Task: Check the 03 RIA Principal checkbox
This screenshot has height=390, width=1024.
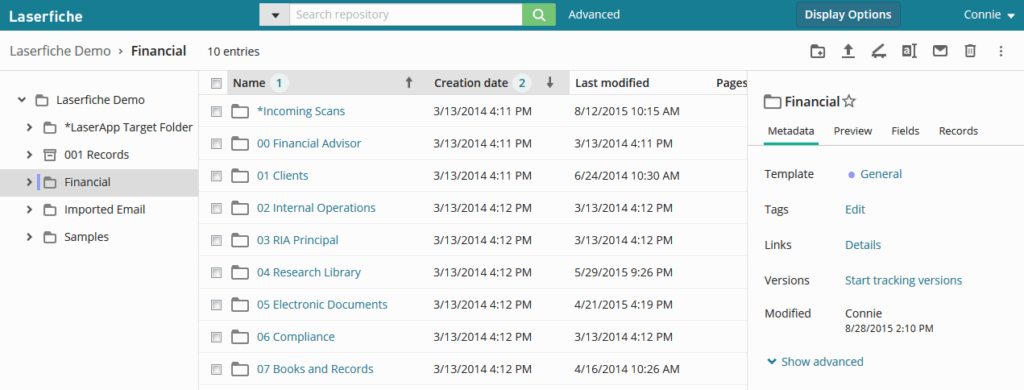Action: point(216,240)
